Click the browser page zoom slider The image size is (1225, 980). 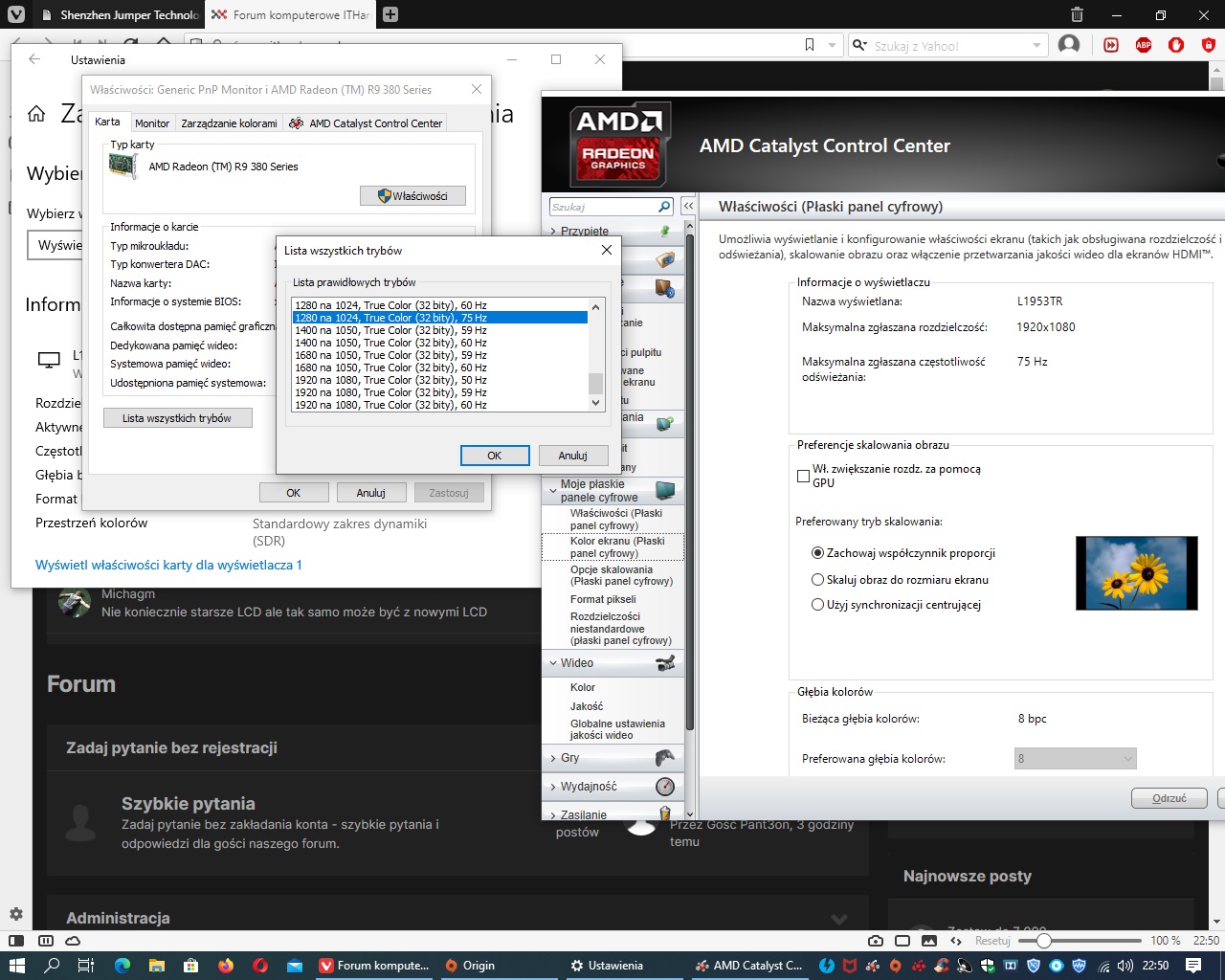[x=1043, y=941]
